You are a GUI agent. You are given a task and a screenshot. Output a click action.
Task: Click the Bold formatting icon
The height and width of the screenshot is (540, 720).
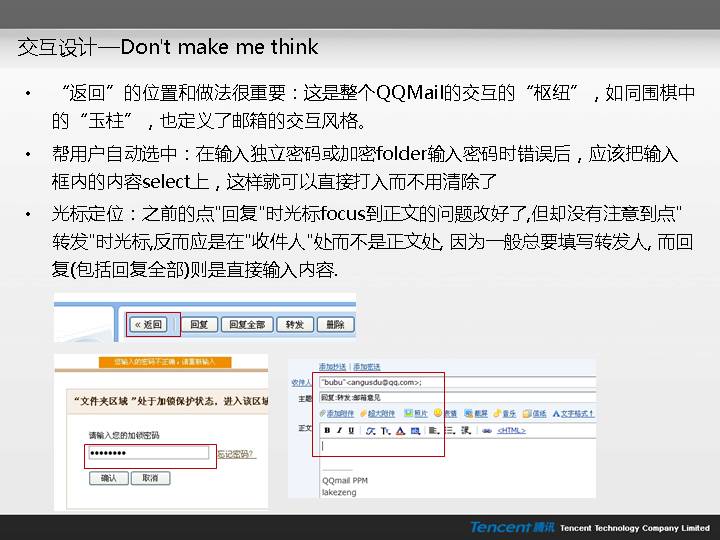point(327,430)
